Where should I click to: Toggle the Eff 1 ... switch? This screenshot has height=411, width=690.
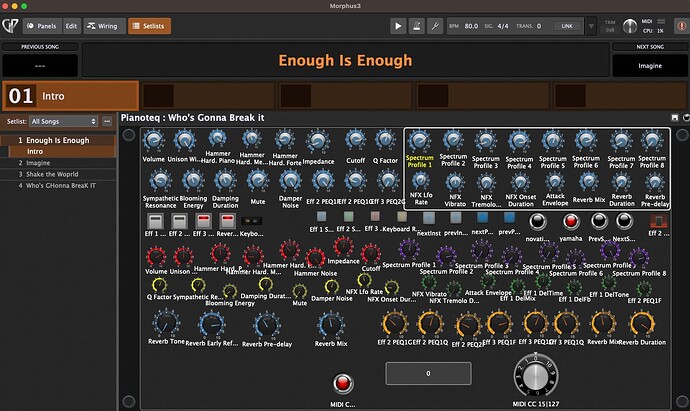click(x=155, y=221)
